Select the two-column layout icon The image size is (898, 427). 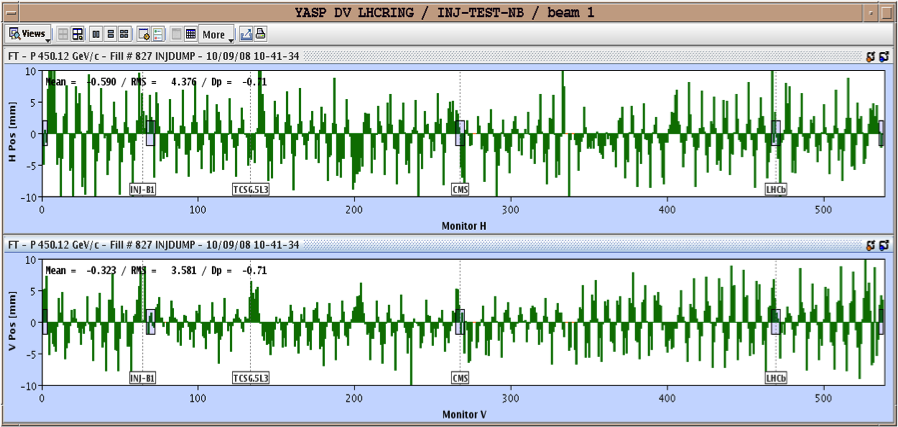click(96, 34)
